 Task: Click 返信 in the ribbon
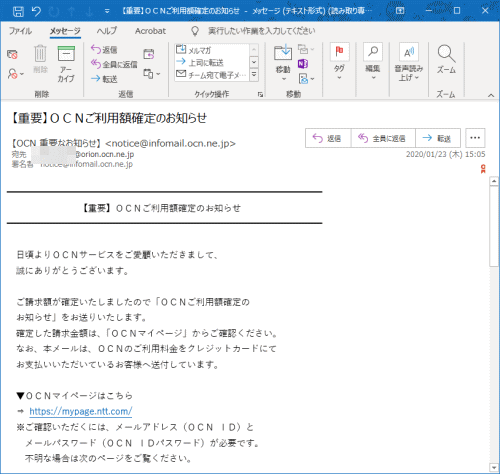point(104,50)
